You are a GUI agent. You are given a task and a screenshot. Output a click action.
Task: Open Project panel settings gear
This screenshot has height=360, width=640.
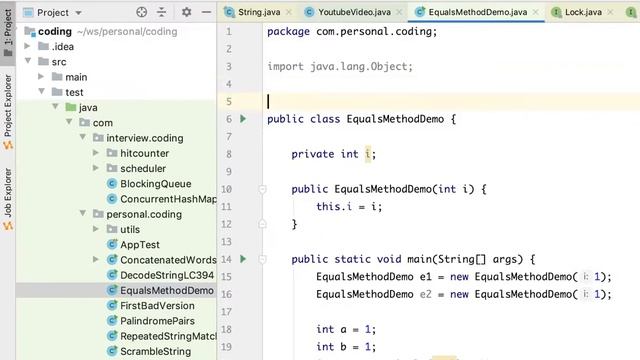point(187,12)
